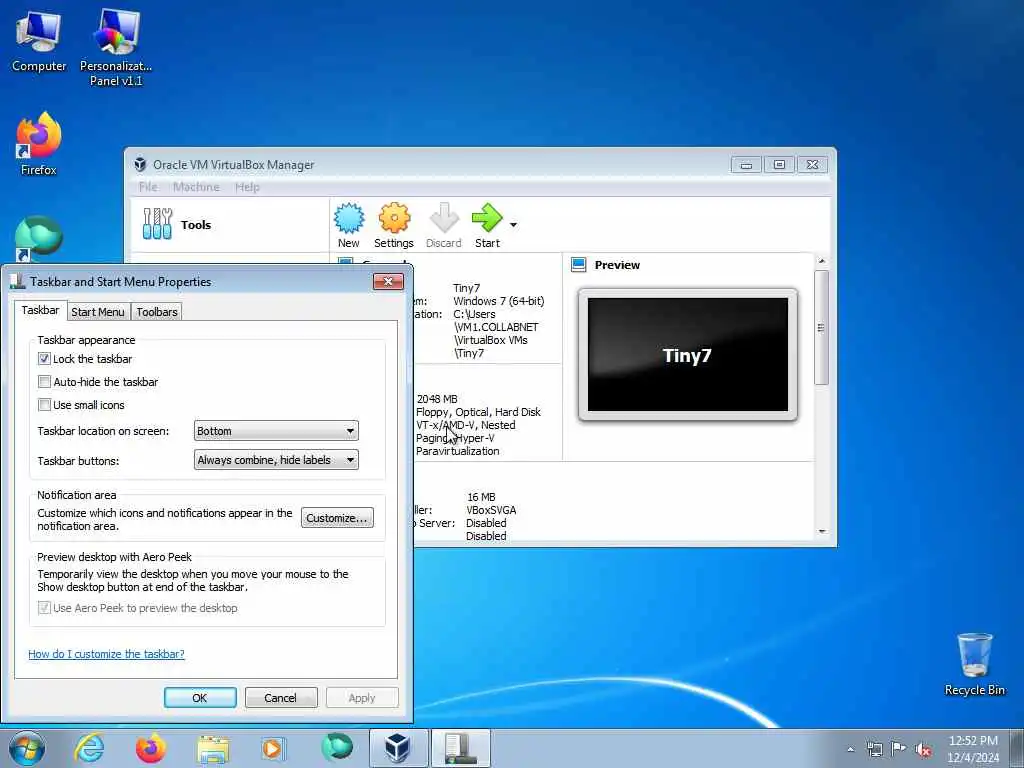Click VirtualBox details scroll down arrow

(822, 532)
